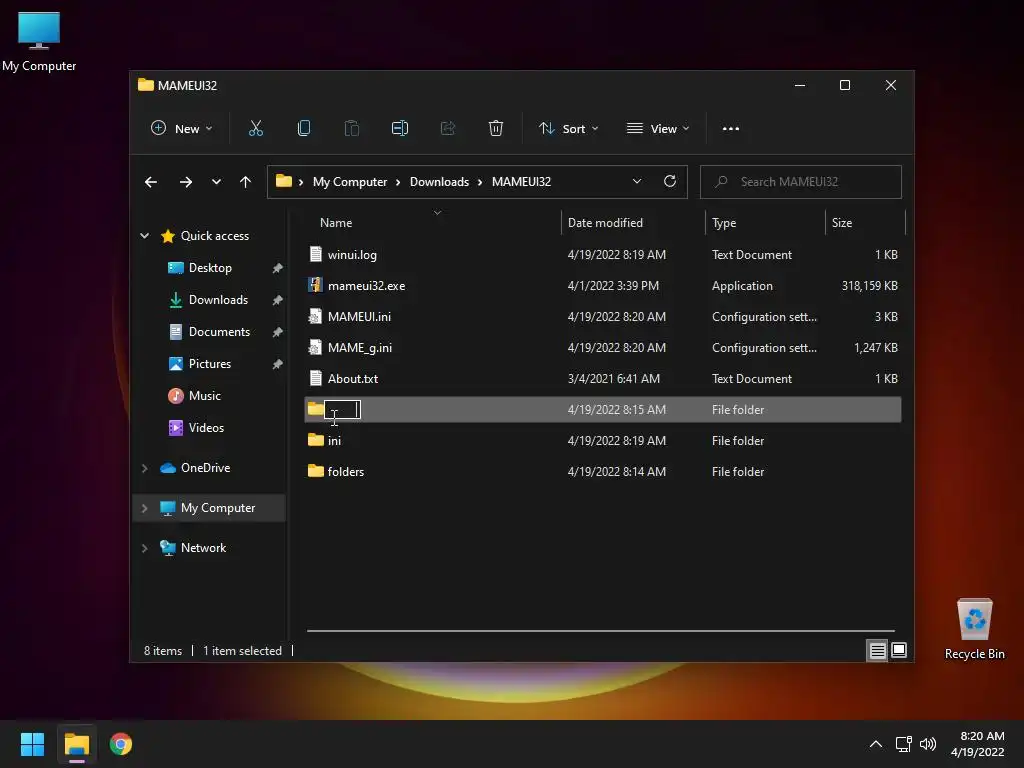The height and width of the screenshot is (768, 1024).
Task: Select Network in the navigation pane
Action: 203,548
